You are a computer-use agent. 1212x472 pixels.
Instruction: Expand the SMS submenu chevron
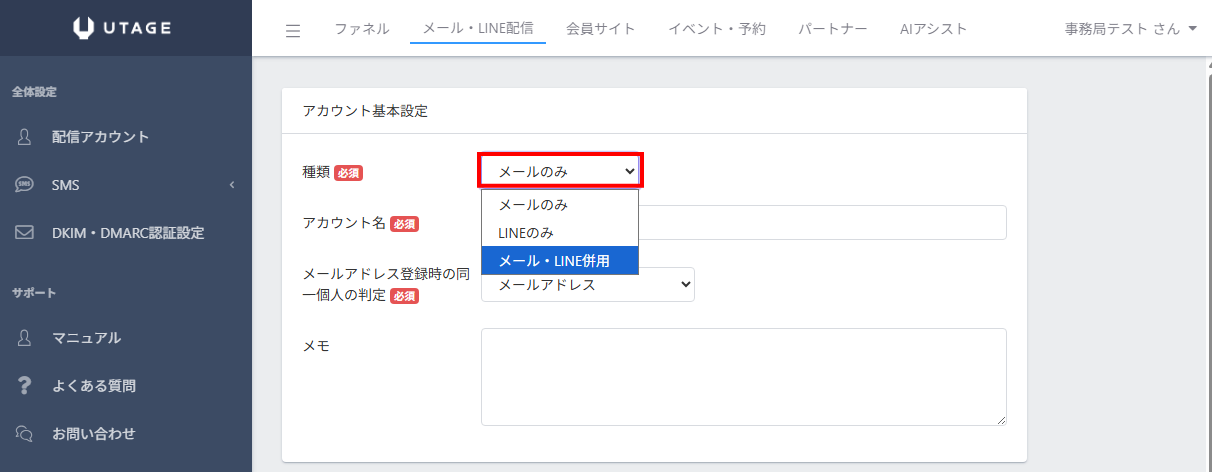[231, 185]
